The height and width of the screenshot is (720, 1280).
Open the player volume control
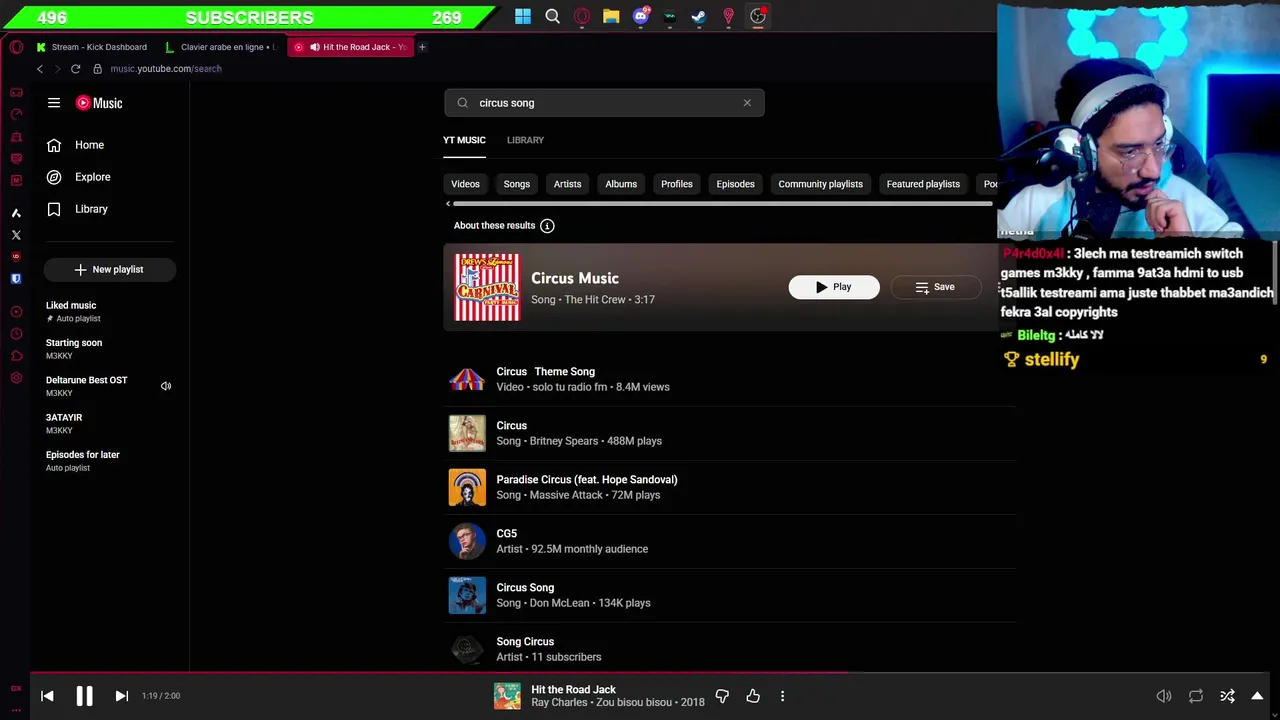1164,696
